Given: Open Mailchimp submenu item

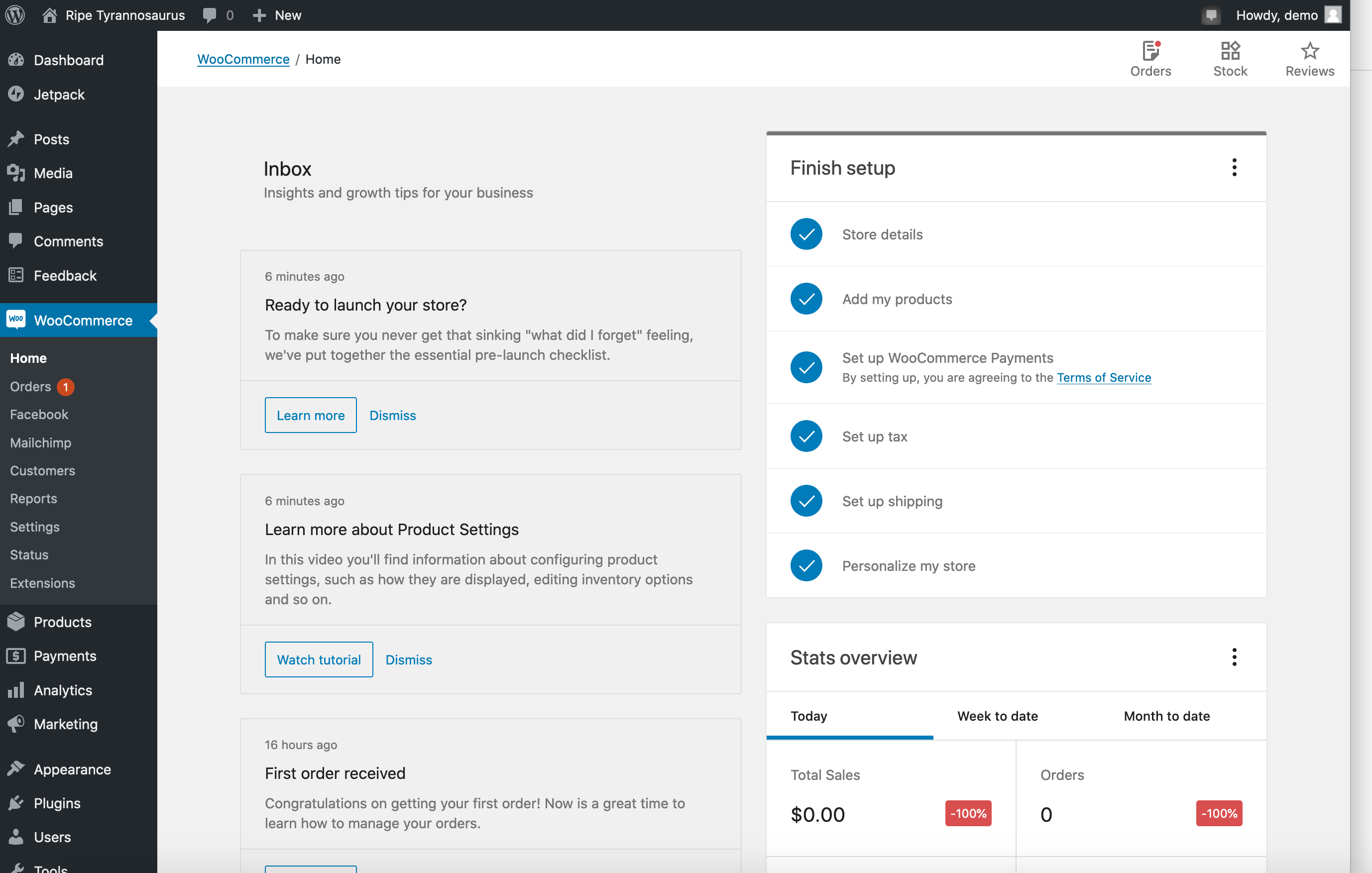Looking at the screenshot, I should (40, 442).
